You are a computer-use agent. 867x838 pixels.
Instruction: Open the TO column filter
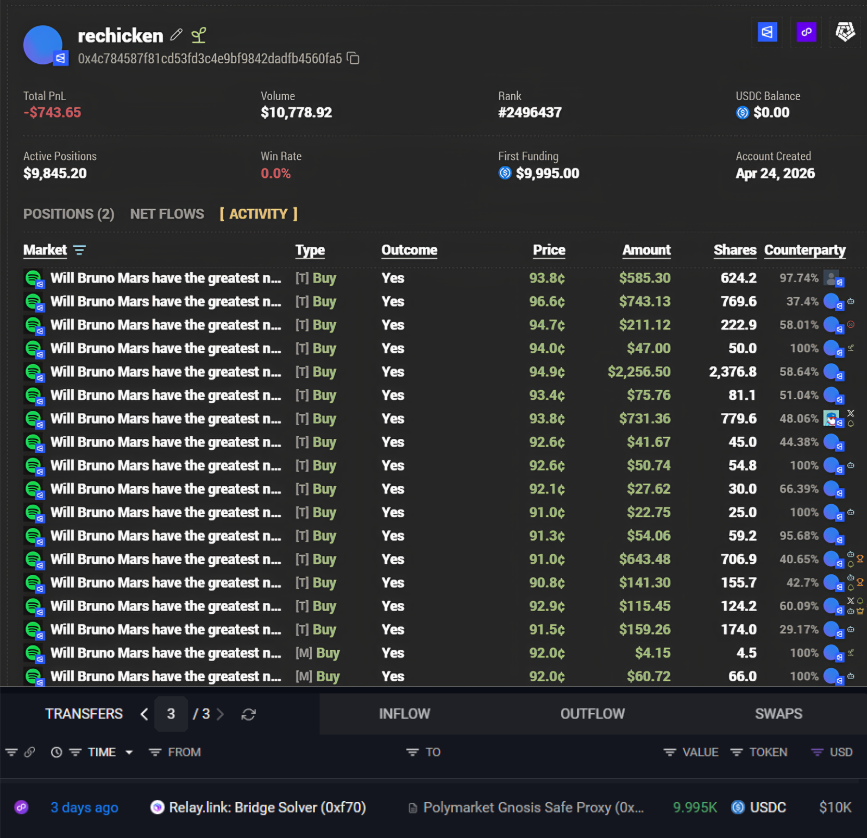click(x=412, y=752)
